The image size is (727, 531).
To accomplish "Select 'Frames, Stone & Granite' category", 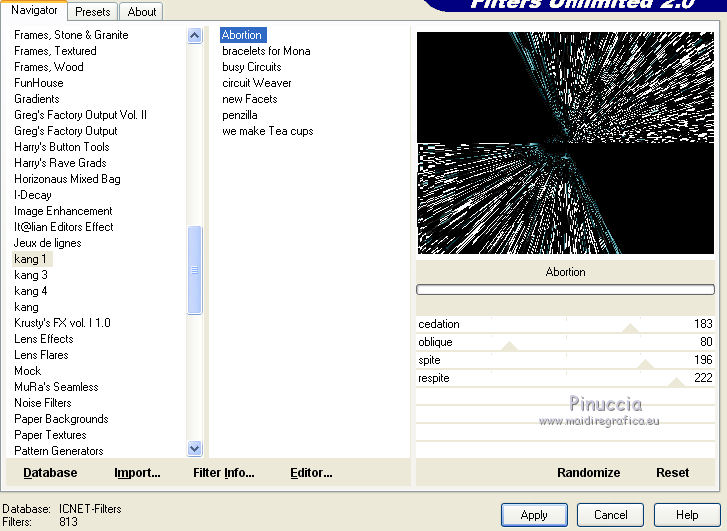I will (71, 35).
